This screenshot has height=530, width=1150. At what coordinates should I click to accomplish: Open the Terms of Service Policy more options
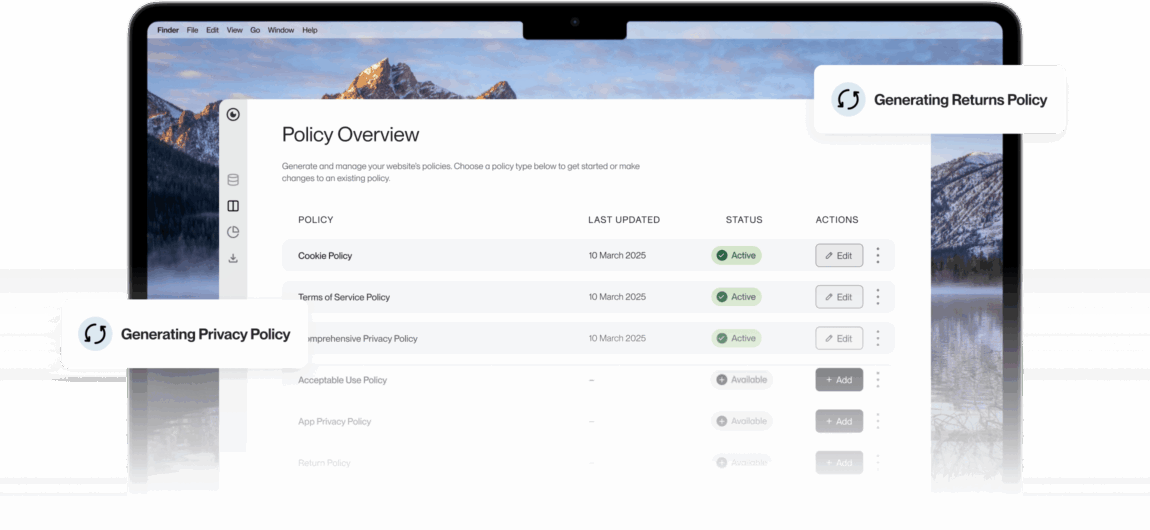tap(878, 297)
